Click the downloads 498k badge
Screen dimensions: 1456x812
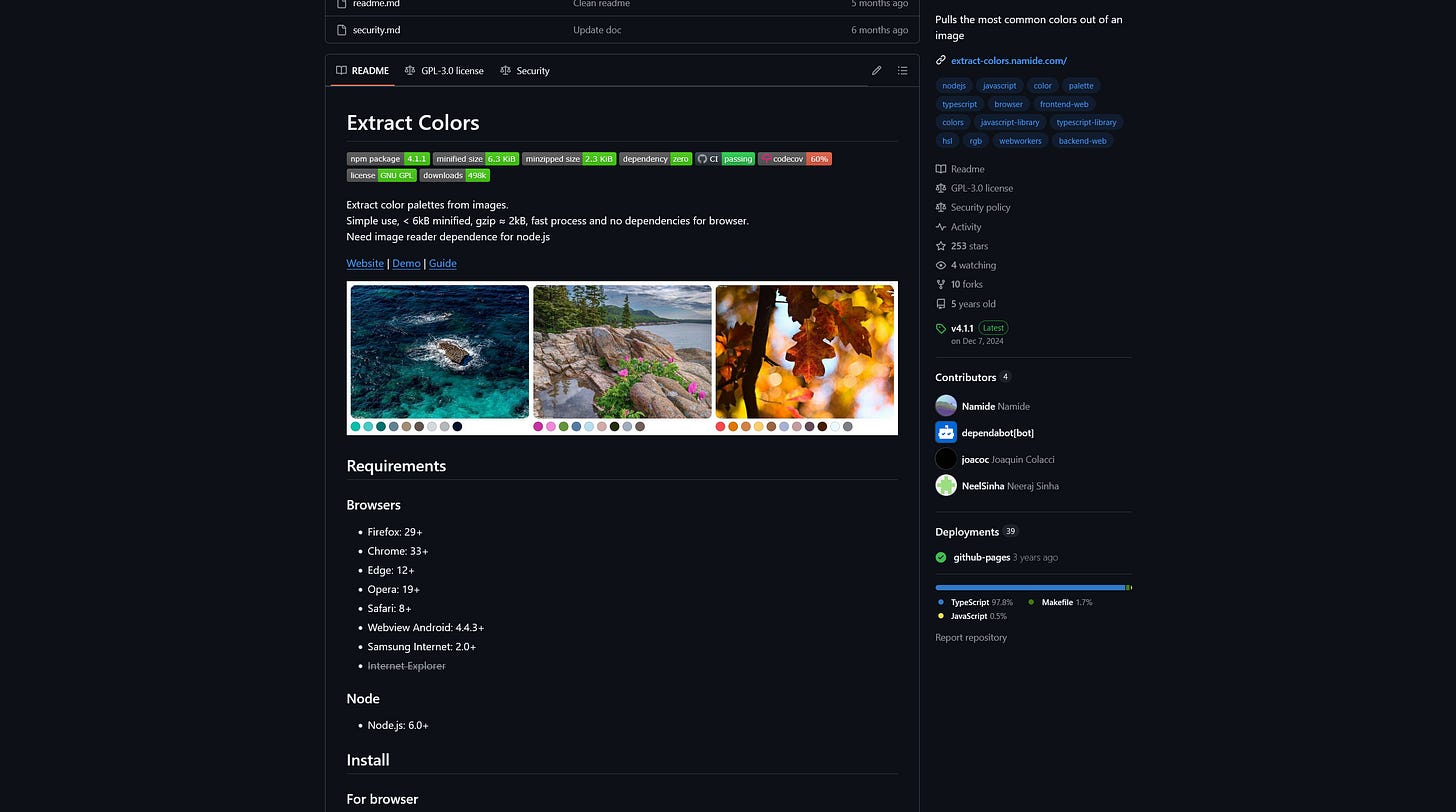pyautogui.click(x=455, y=176)
